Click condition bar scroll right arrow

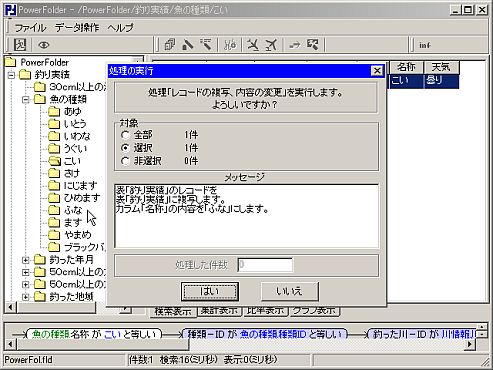470,344
